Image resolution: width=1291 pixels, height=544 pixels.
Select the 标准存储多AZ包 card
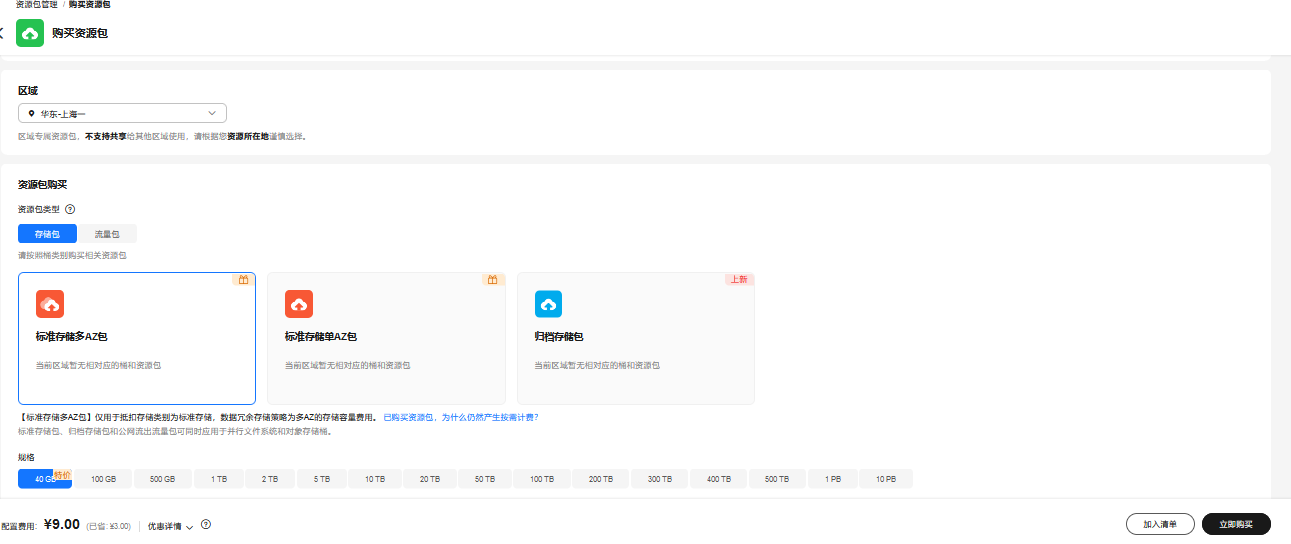coord(137,339)
